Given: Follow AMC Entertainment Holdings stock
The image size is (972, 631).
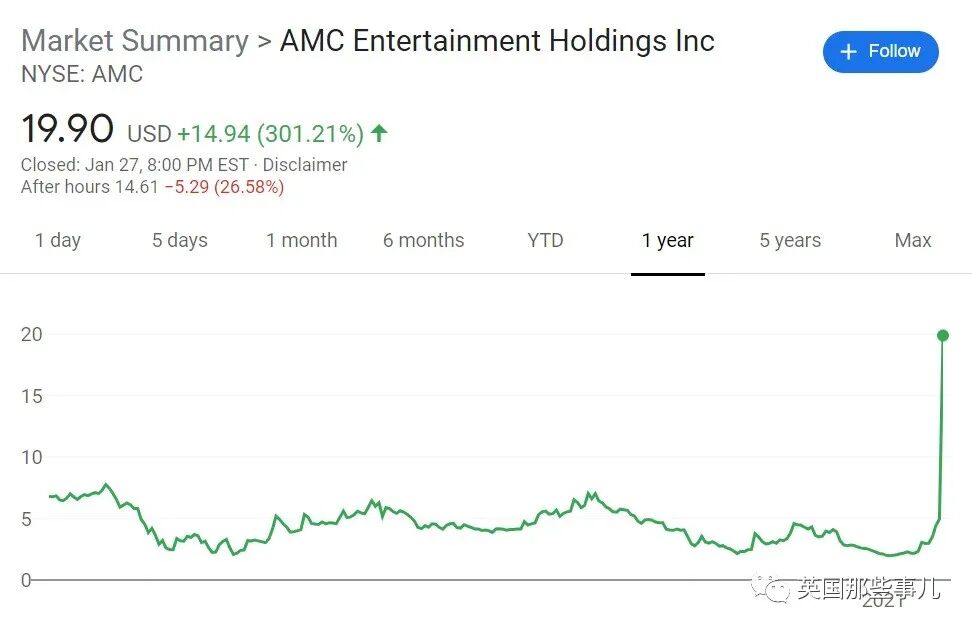Looking at the screenshot, I should [x=880, y=51].
